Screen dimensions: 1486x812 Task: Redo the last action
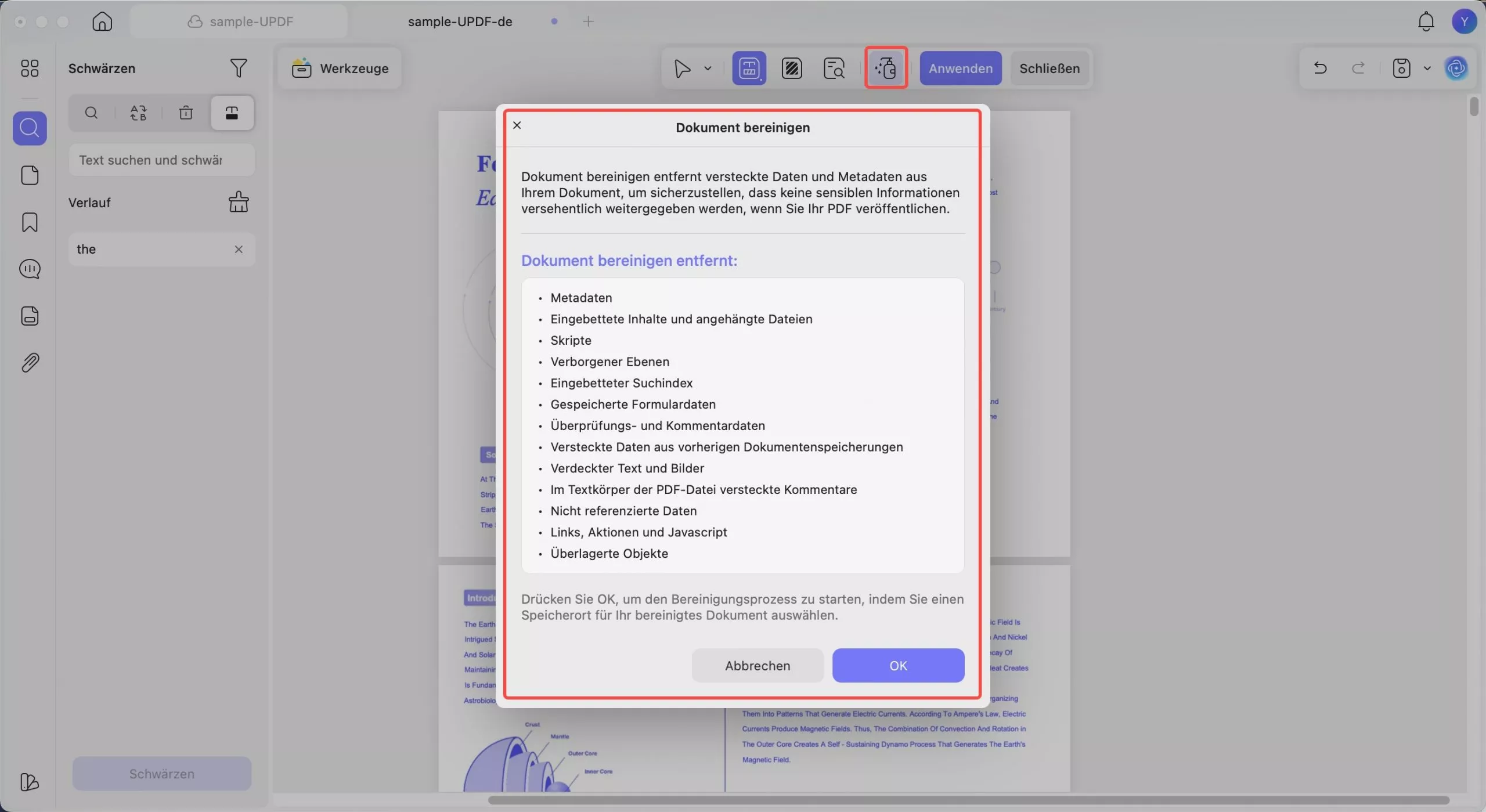point(1358,68)
